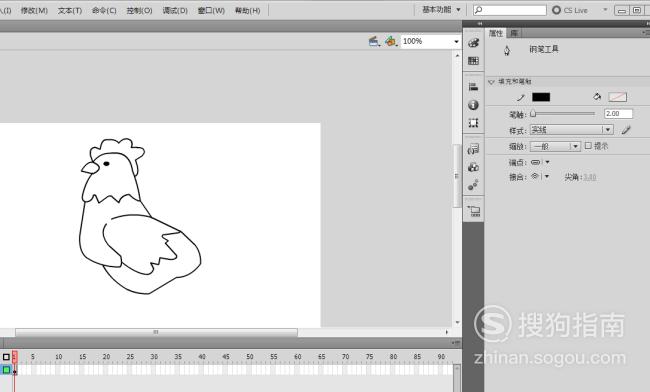Open the 帮助(H) menu
Screen dimensions: 650x392
click(247, 10)
